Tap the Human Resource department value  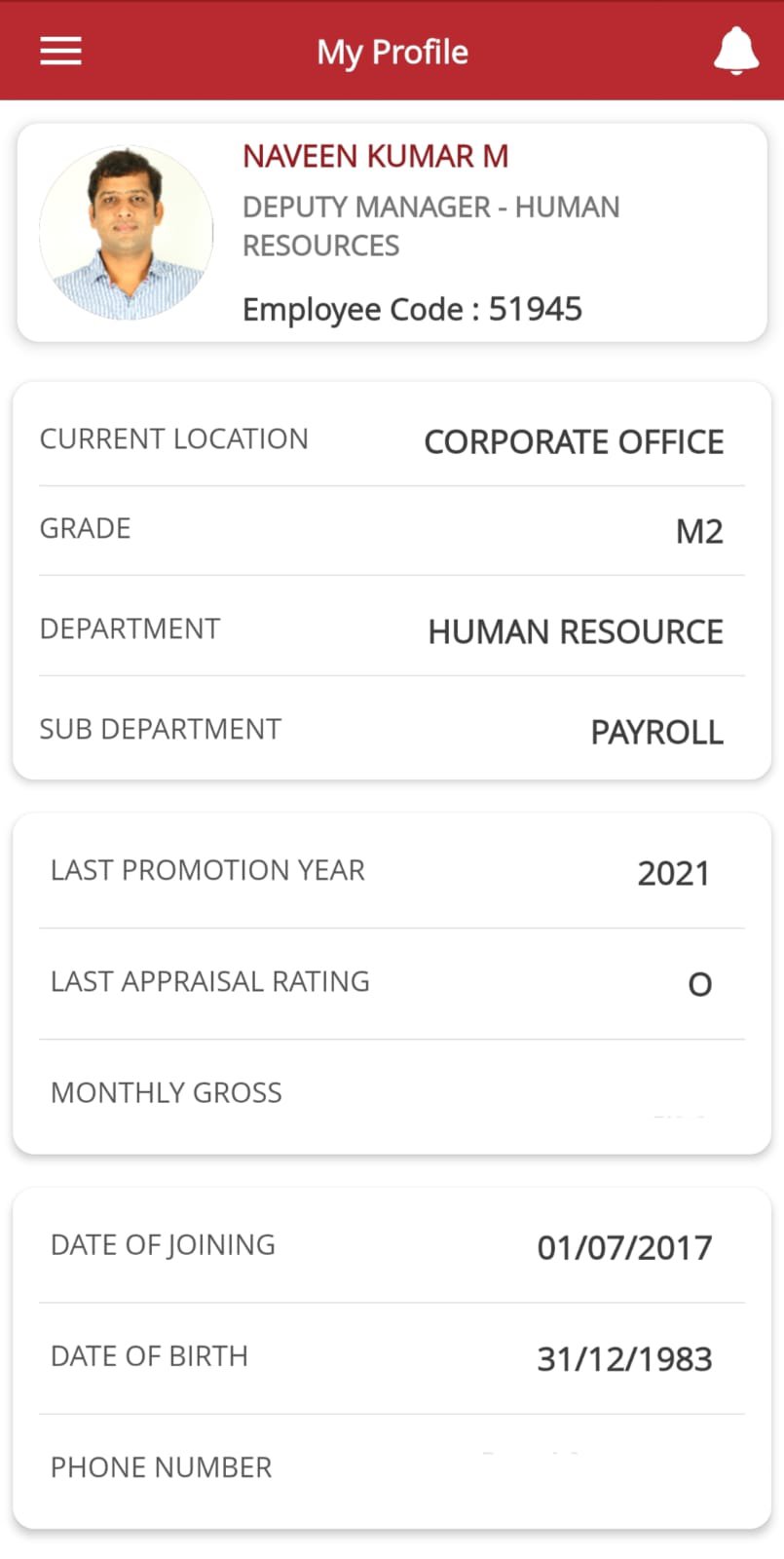coord(576,631)
